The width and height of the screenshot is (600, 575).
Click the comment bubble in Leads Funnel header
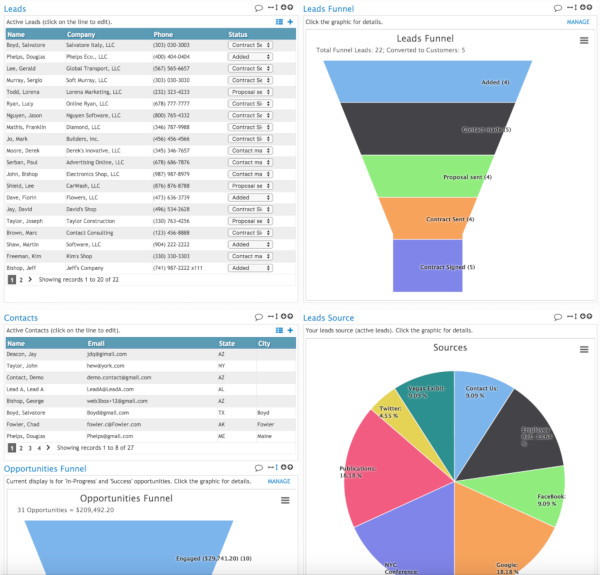[556, 8]
